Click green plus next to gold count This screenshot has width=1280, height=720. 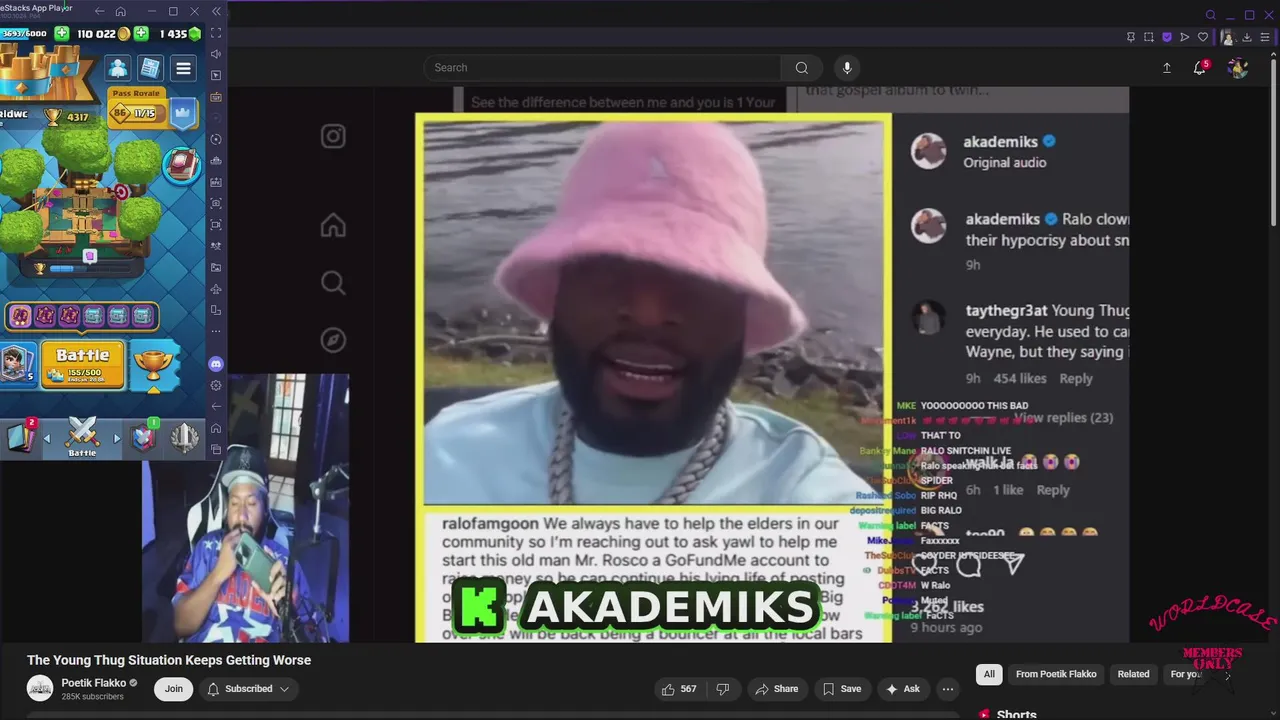point(141,33)
